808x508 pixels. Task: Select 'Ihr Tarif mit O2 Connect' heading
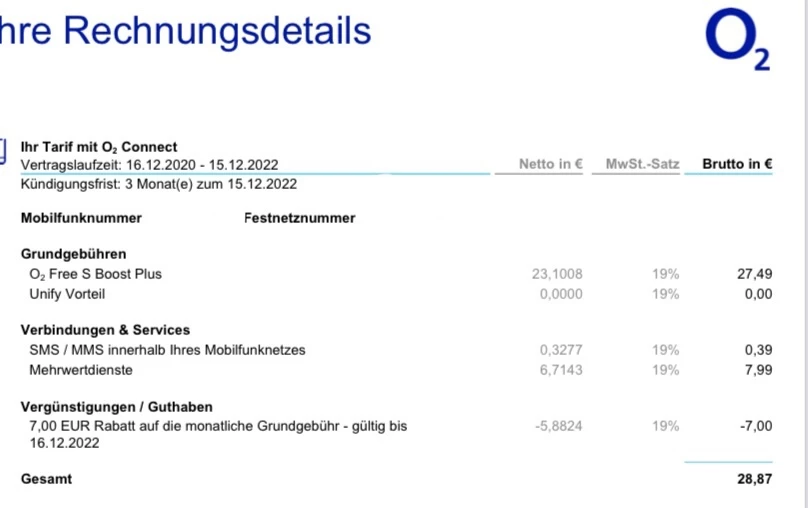[99, 147]
